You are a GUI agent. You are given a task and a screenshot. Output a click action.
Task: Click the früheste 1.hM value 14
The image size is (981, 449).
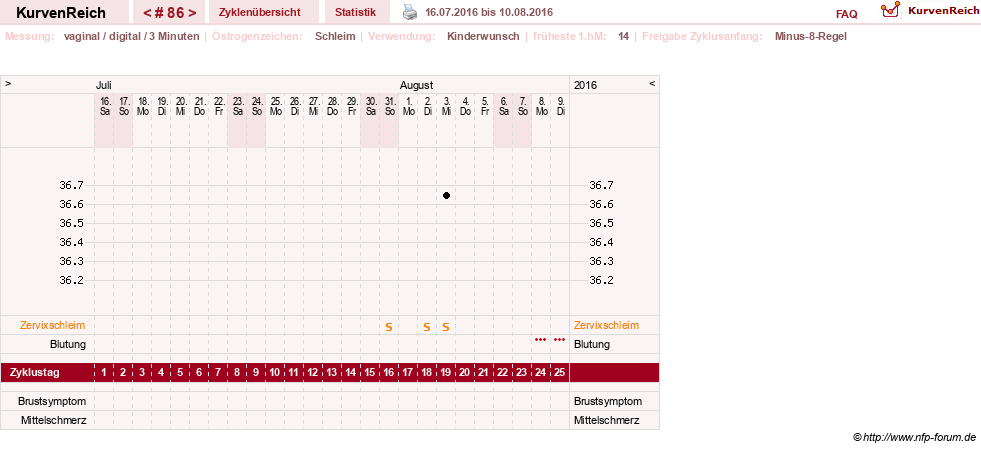coord(623,36)
